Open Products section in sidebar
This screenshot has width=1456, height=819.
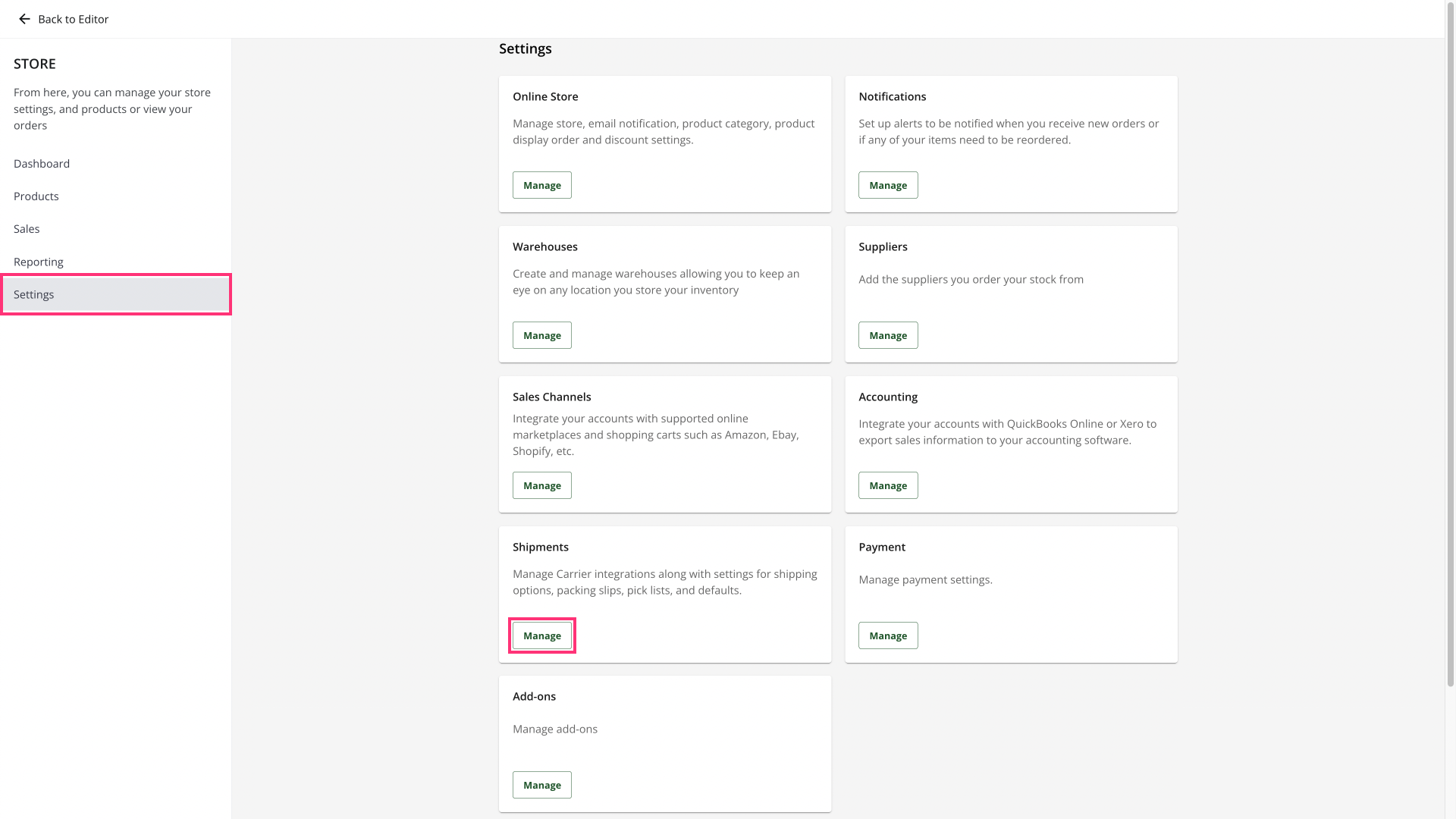point(36,196)
